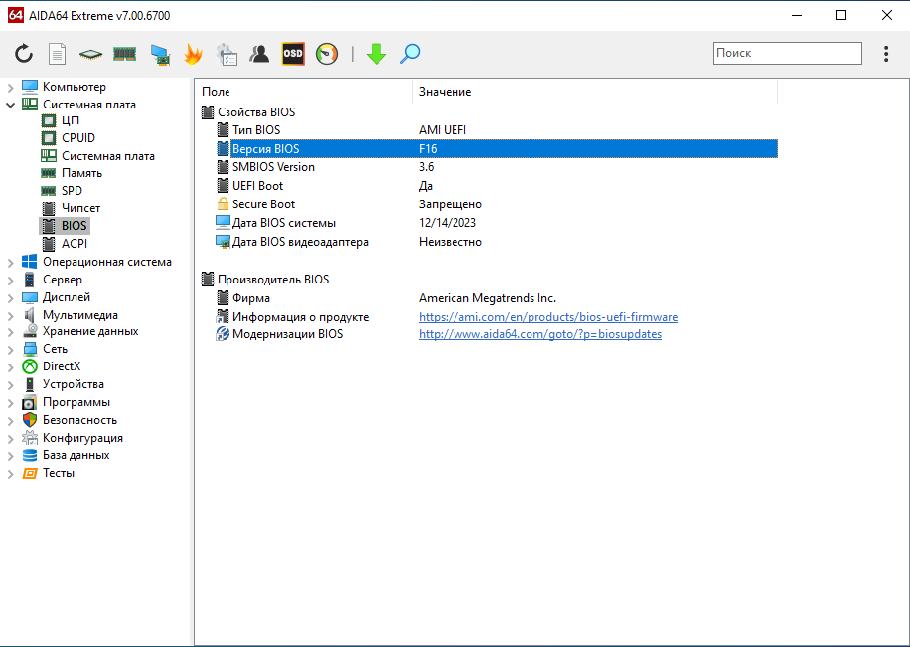This screenshot has height=647, width=910.
Task: Expand the Сеть tree node
Action: coord(10,350)
